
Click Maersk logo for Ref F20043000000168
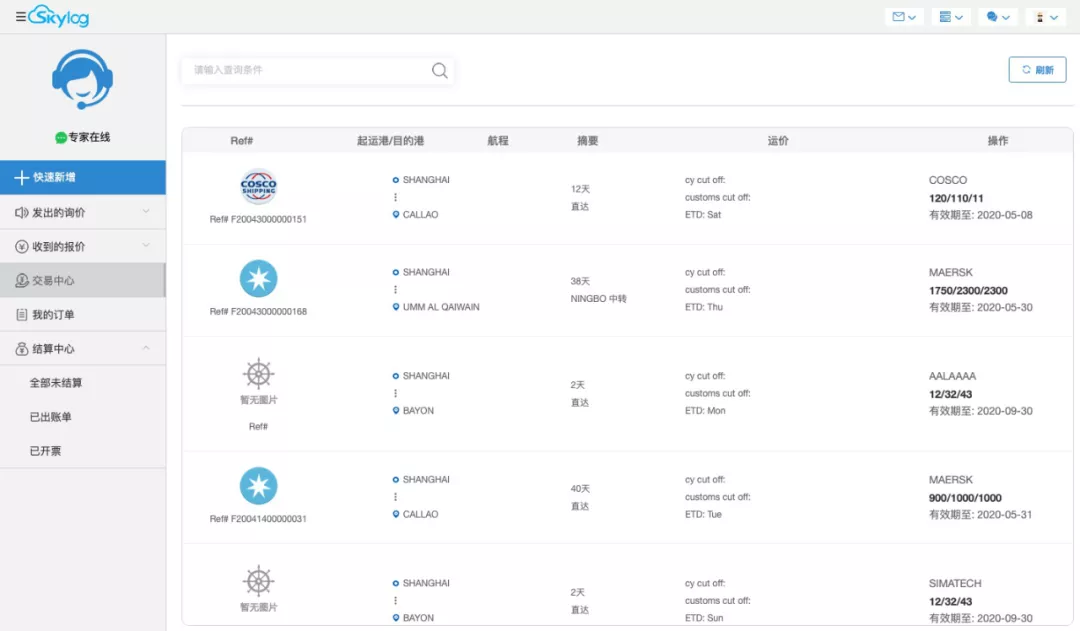click(258, 279)
